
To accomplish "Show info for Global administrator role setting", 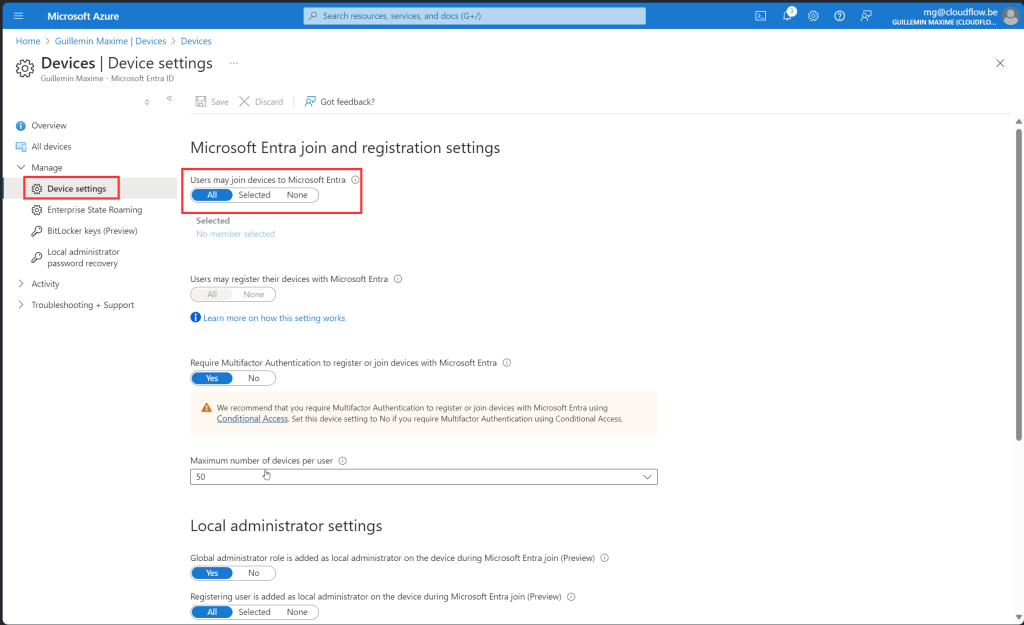I will (x=605, y=558).
